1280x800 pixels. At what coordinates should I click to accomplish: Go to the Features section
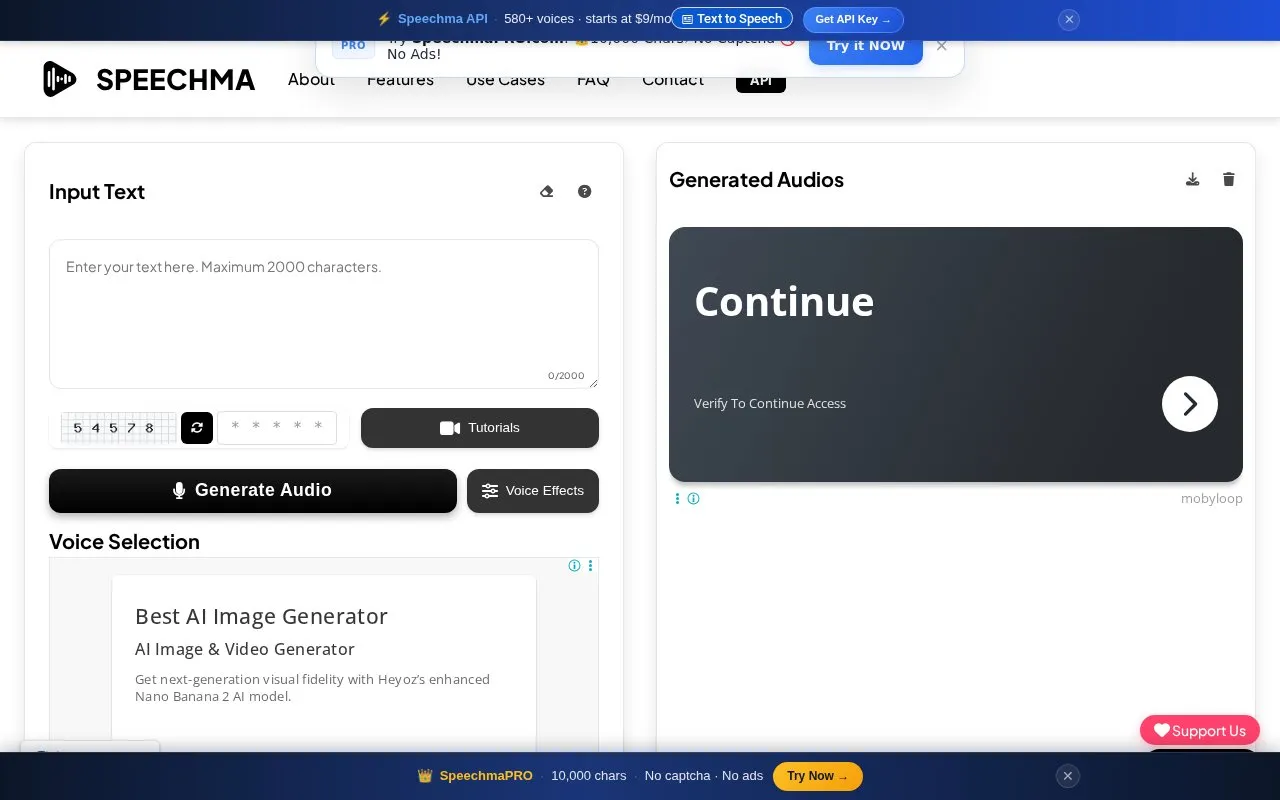pyautogui.click(x=400, y=80)
